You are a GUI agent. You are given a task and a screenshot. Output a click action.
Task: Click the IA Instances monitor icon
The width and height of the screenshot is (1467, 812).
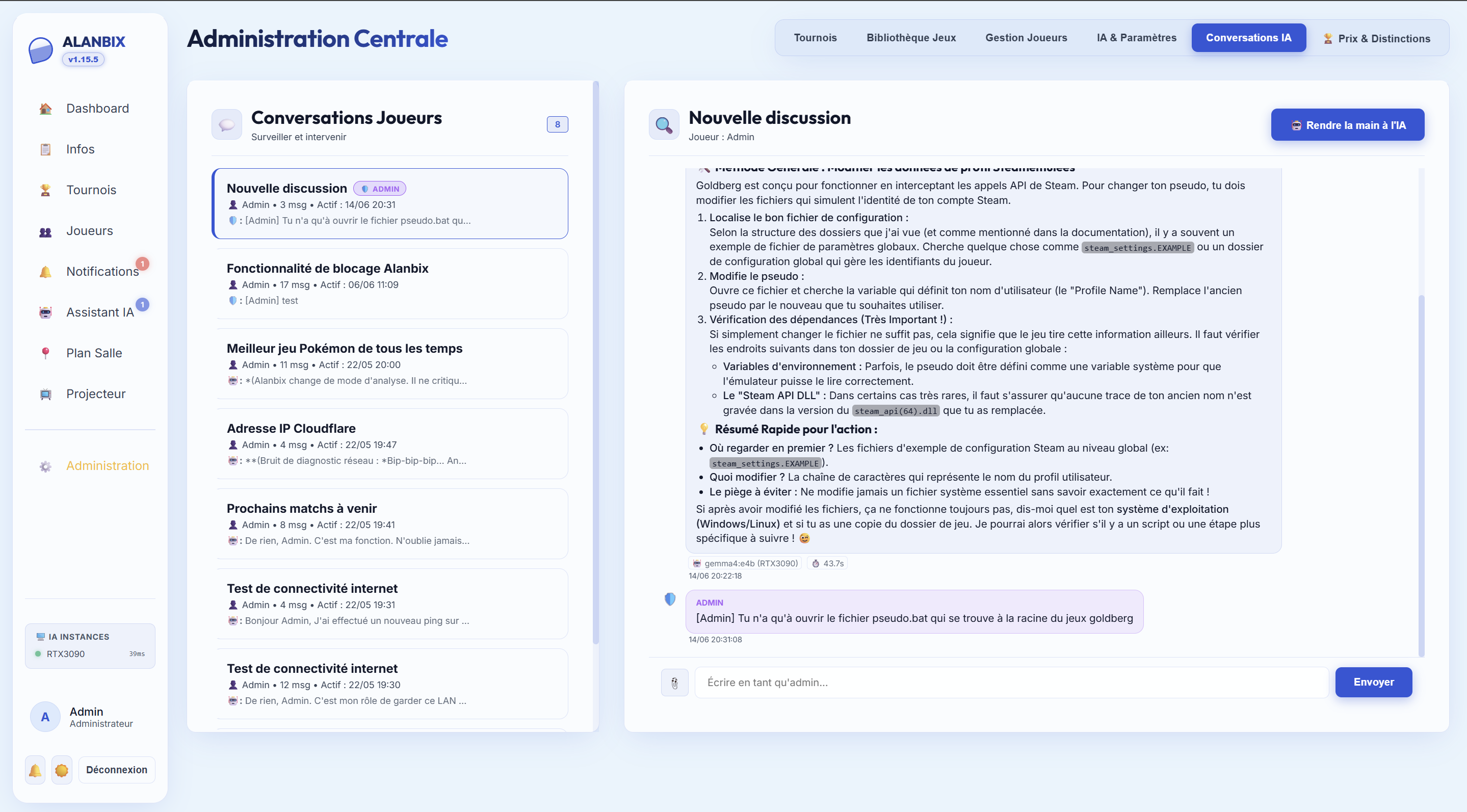coord(40,637)
